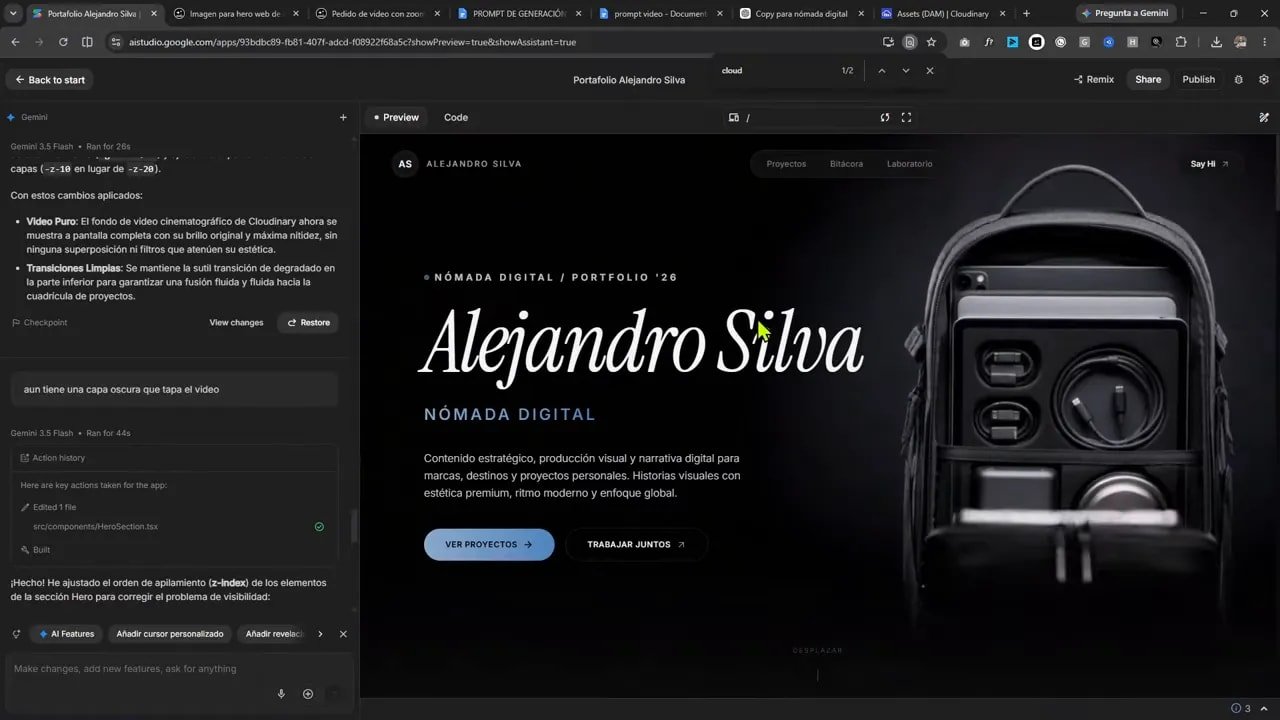
Task: Open the issues counter in the status bar
Action: [x=1241, y=709]
